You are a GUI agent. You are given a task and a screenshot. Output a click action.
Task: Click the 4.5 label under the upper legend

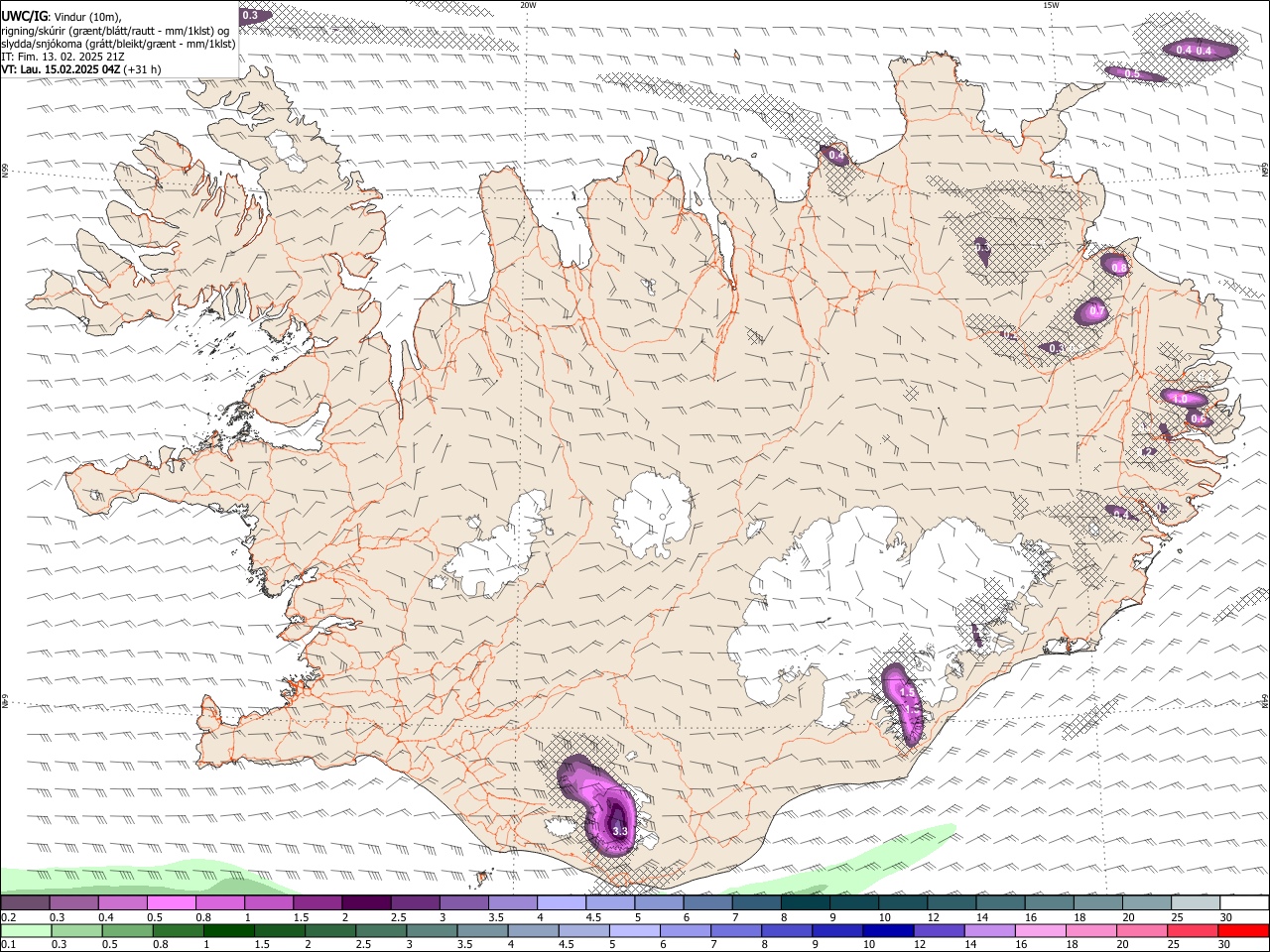pos(593,917)
